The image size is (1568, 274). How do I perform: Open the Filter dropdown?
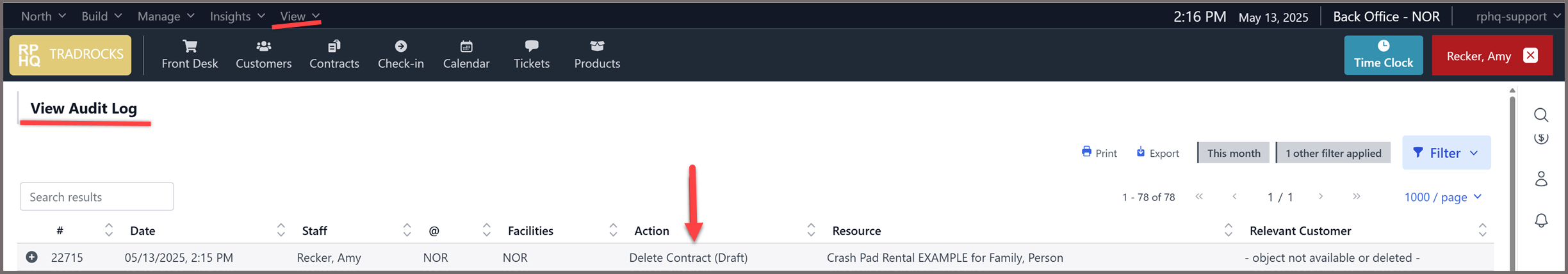point(1446,153)
